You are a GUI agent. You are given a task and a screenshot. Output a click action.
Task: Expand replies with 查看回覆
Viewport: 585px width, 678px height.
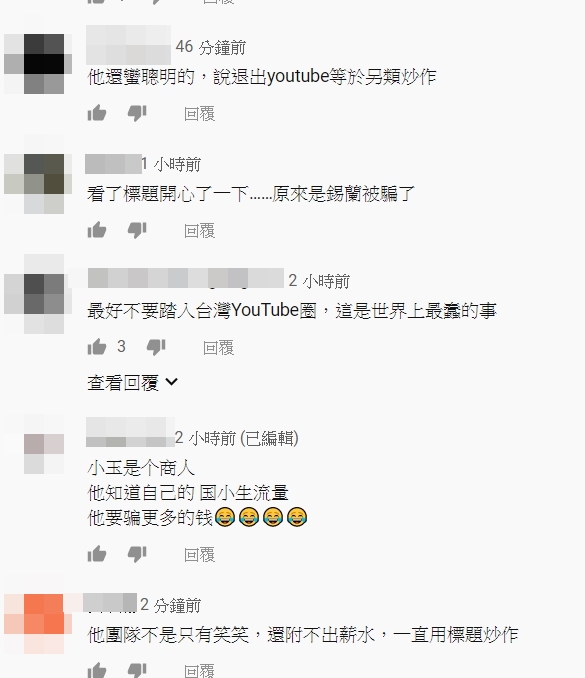(133, 383)
